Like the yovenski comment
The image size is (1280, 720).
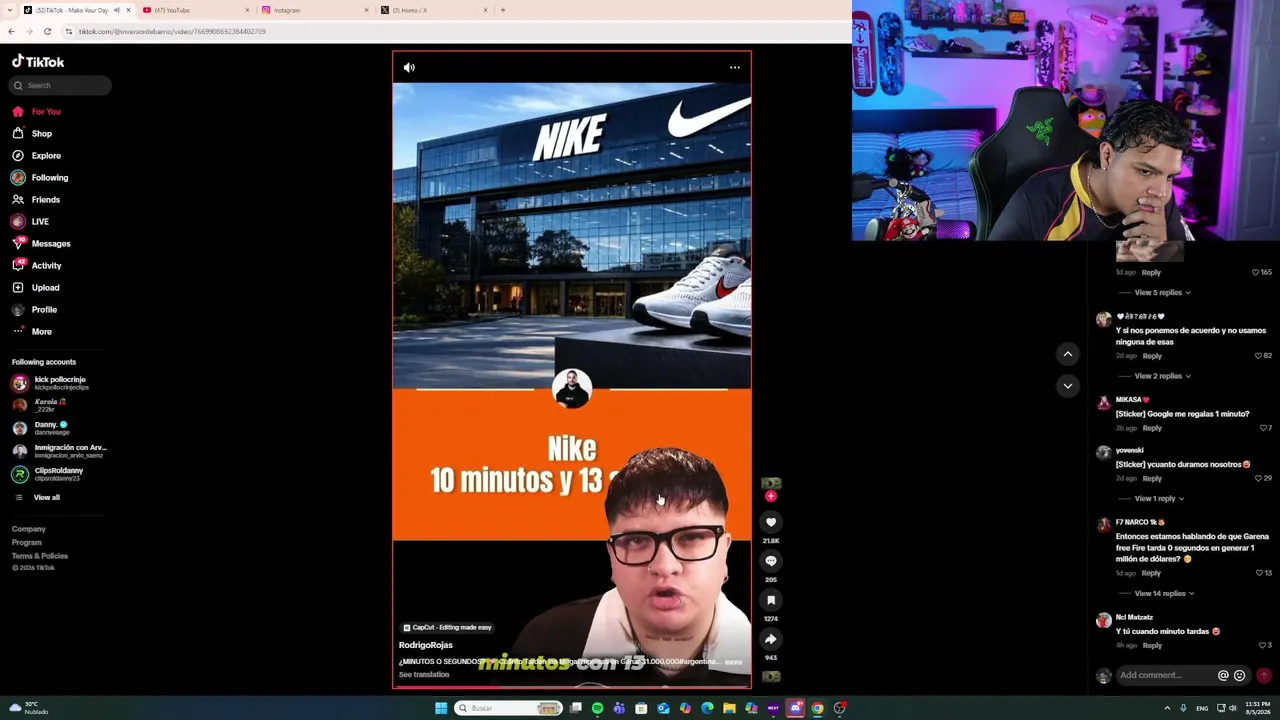click(x=1260, y=478)
